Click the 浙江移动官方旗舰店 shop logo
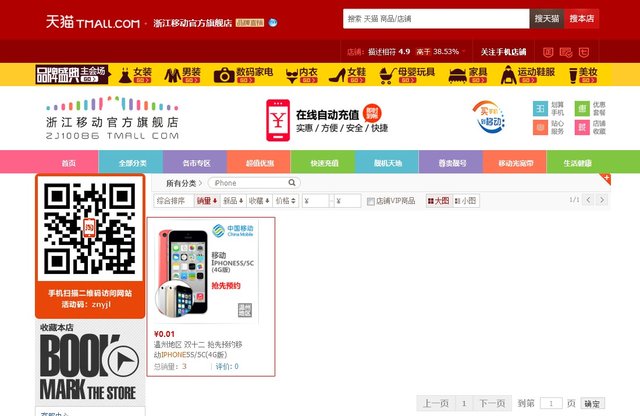This screenshot has height=416, width=640. tap(112, 118)
